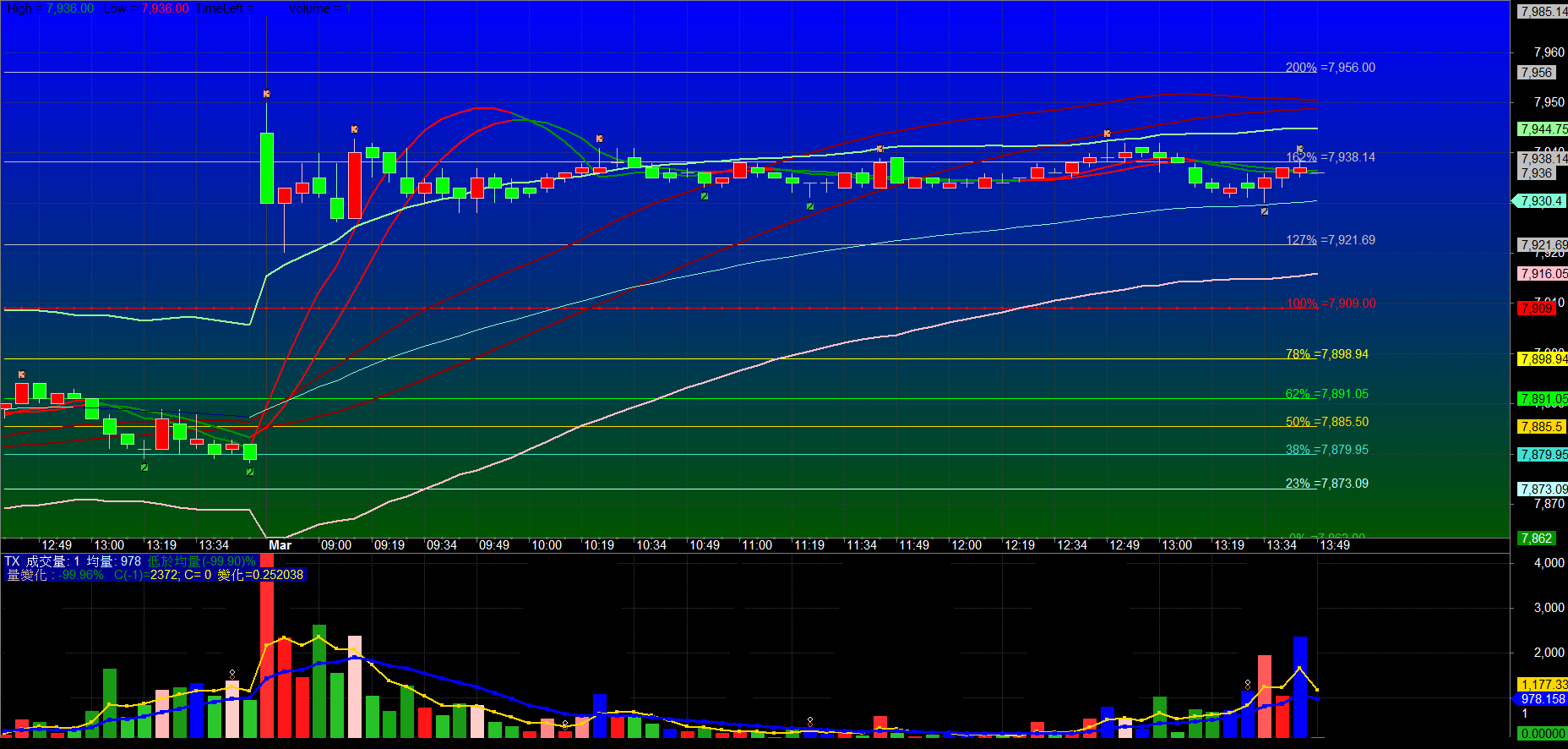Image resolution: width=1568 pixels, height=749 pixels.
Task: Click the signal marker above 09:09 red candle
Action: coord(354,129)
